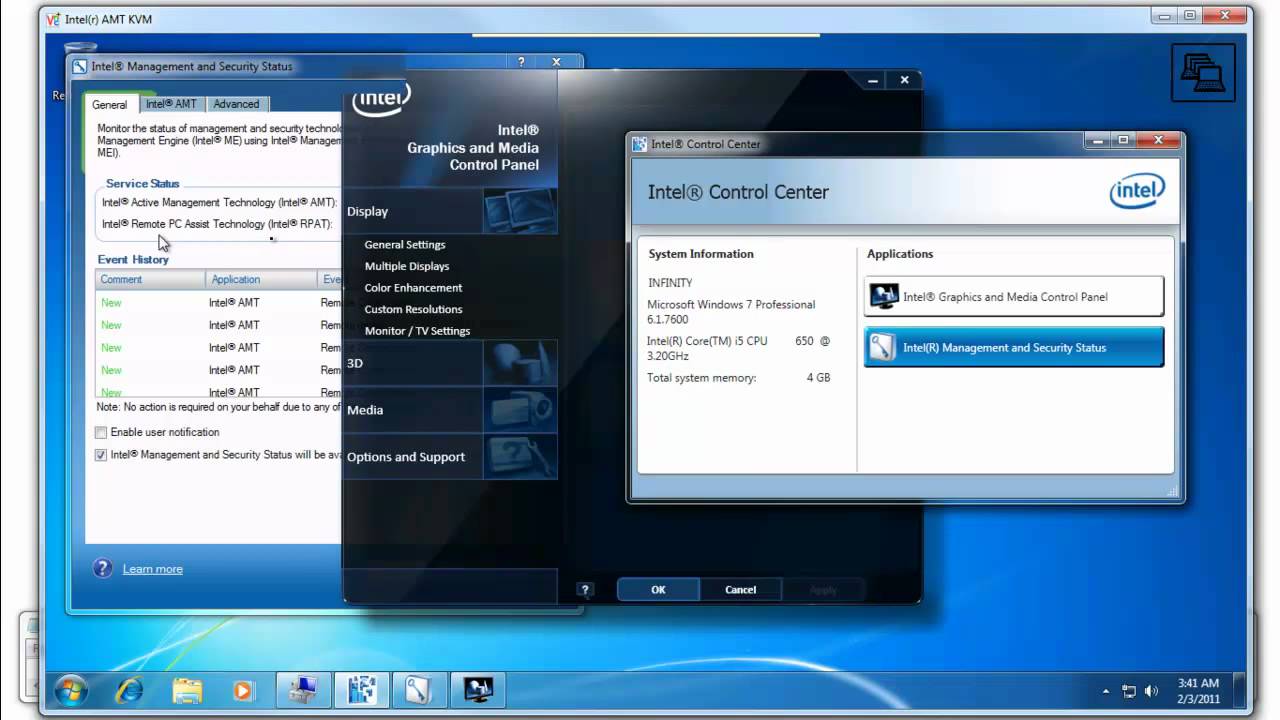Launch Intel Graphics and Media Control Panel application

[1014, 297]
